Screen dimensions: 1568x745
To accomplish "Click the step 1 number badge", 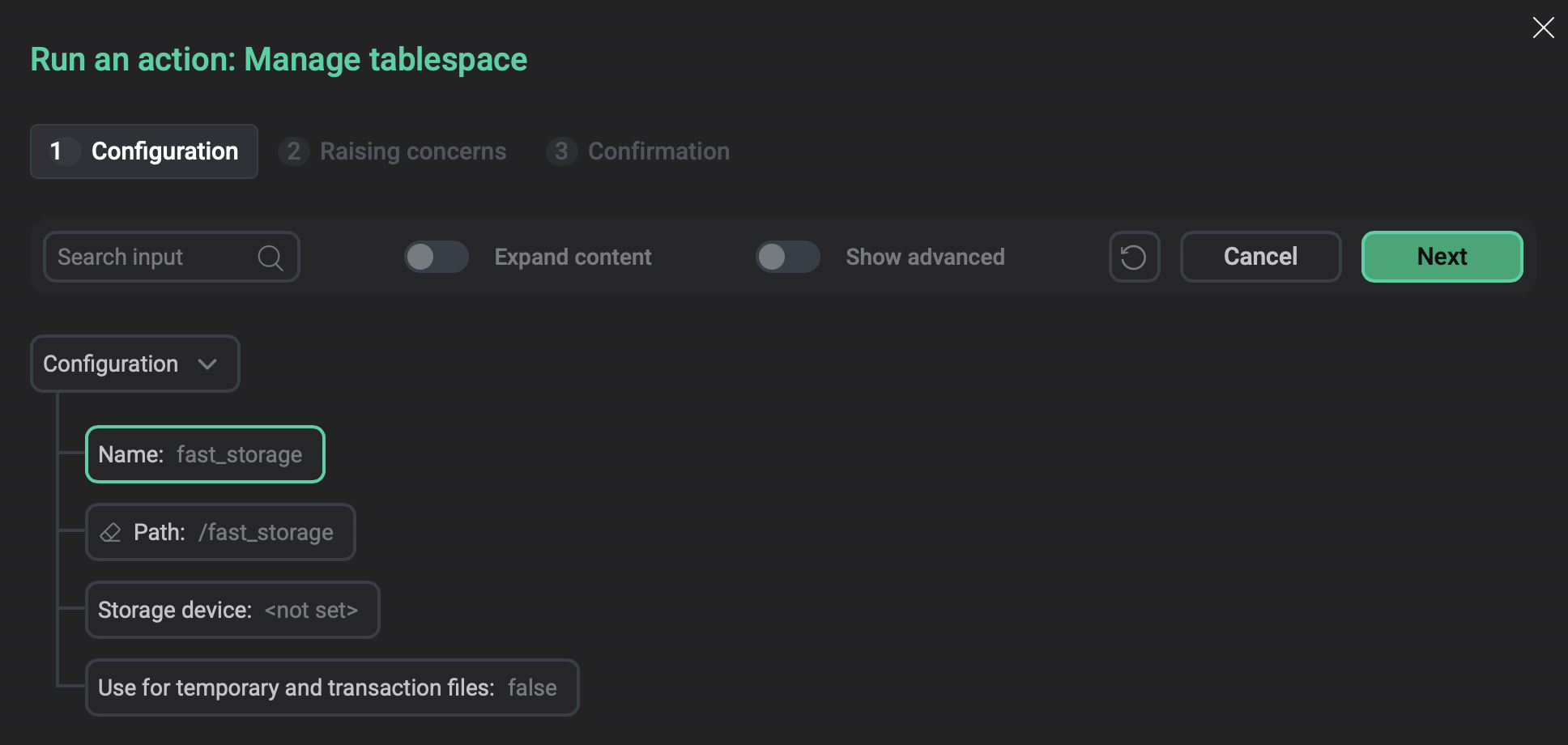I will tap(56, 151).
